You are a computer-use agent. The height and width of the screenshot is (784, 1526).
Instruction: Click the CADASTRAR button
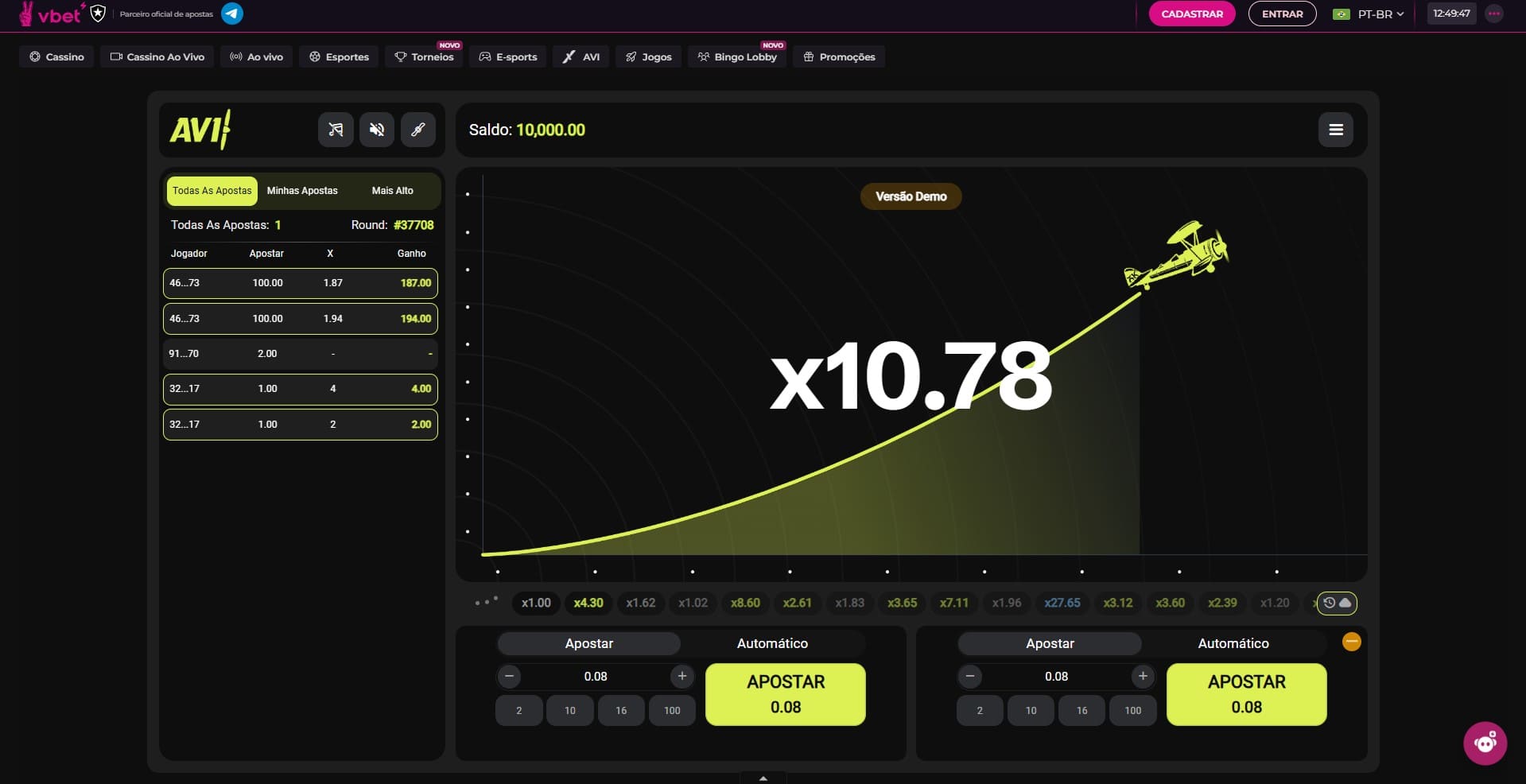[1192, 14]
